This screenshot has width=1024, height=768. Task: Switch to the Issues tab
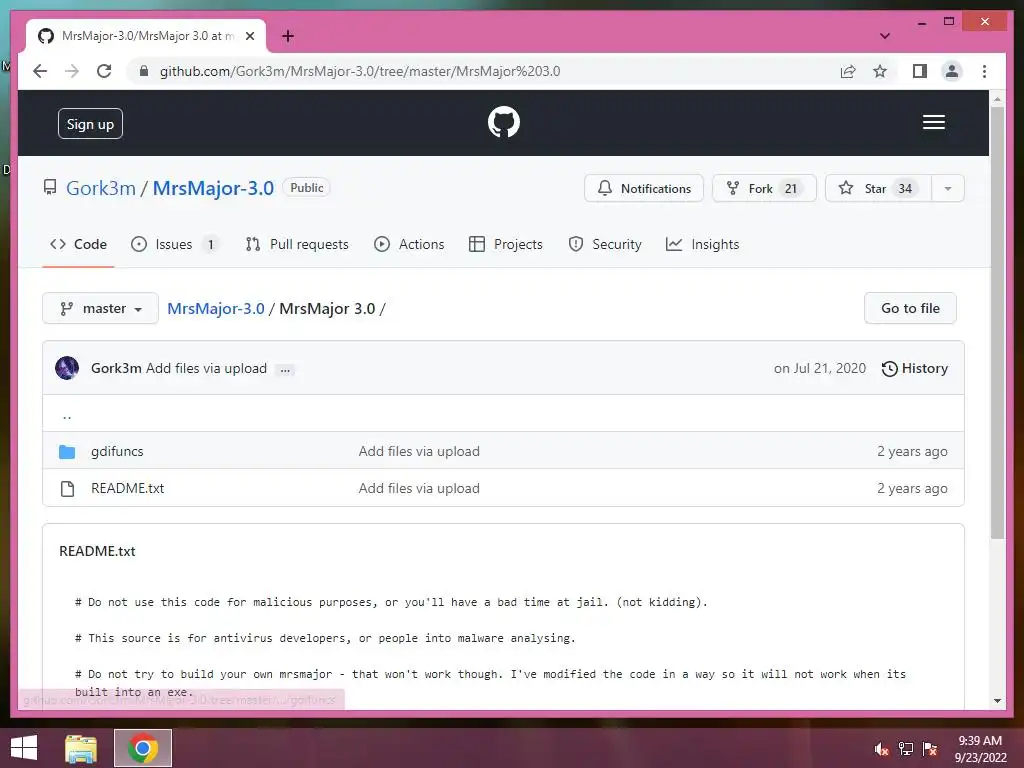pyautogui.click(x=174, y=244)
